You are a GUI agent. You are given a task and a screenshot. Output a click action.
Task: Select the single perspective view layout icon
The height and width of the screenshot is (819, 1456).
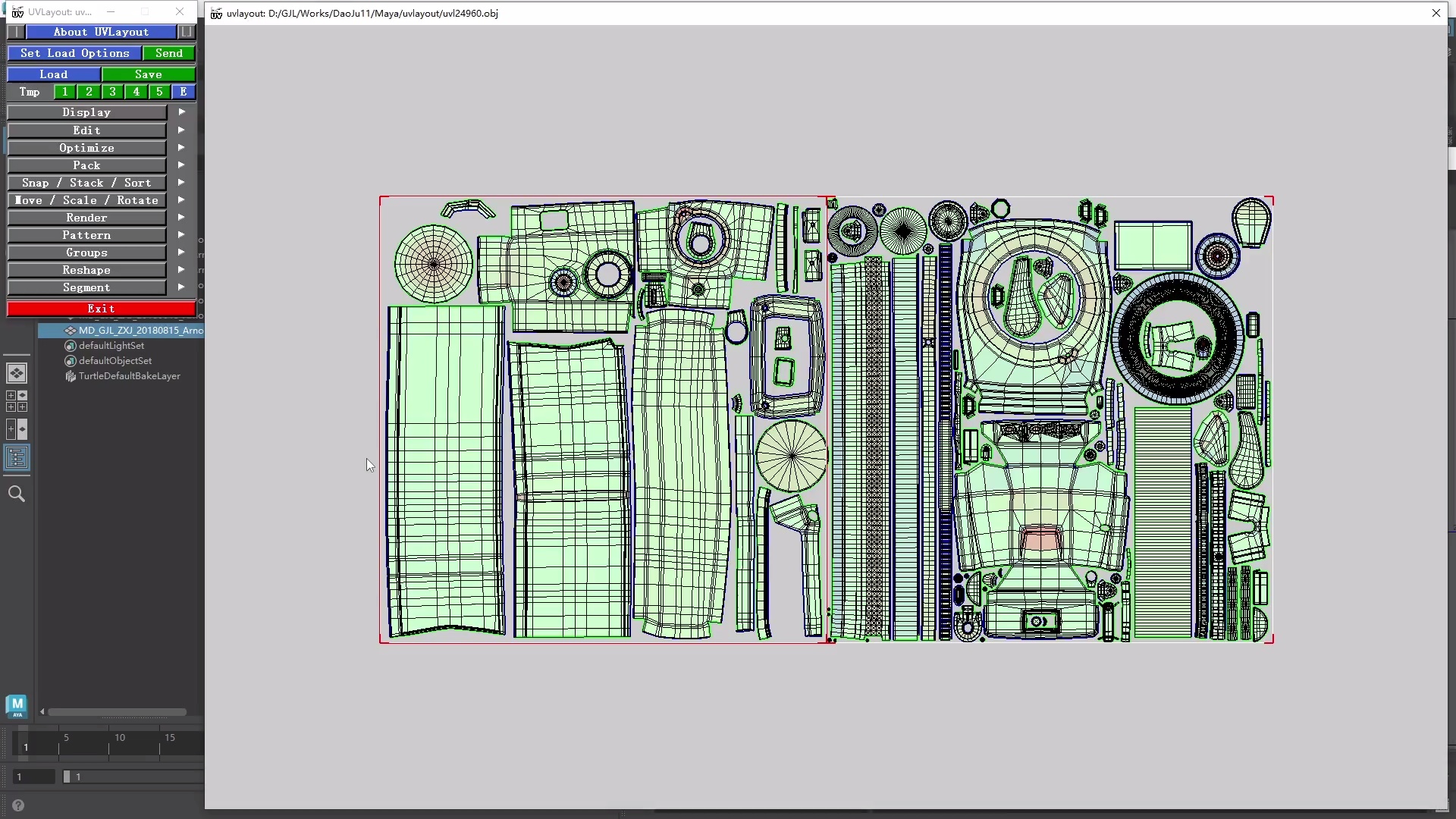[17, 373]
